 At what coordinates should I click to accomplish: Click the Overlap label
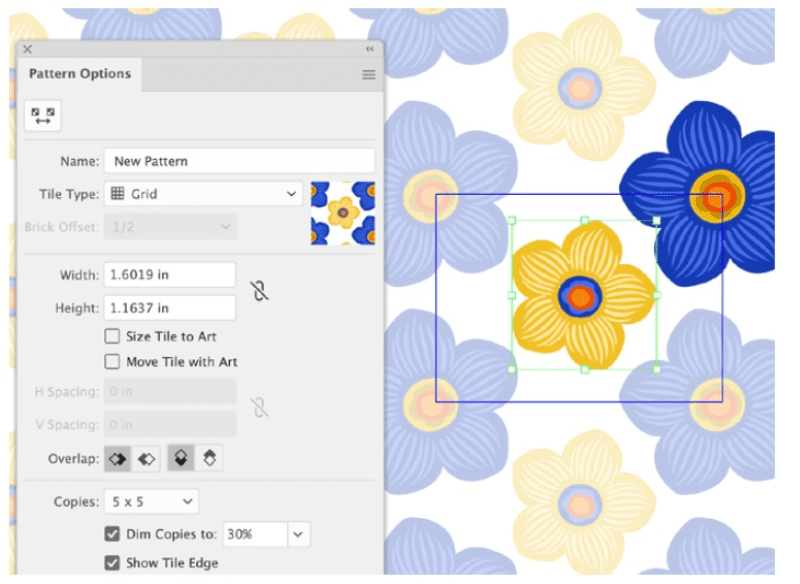coord(73,459)
